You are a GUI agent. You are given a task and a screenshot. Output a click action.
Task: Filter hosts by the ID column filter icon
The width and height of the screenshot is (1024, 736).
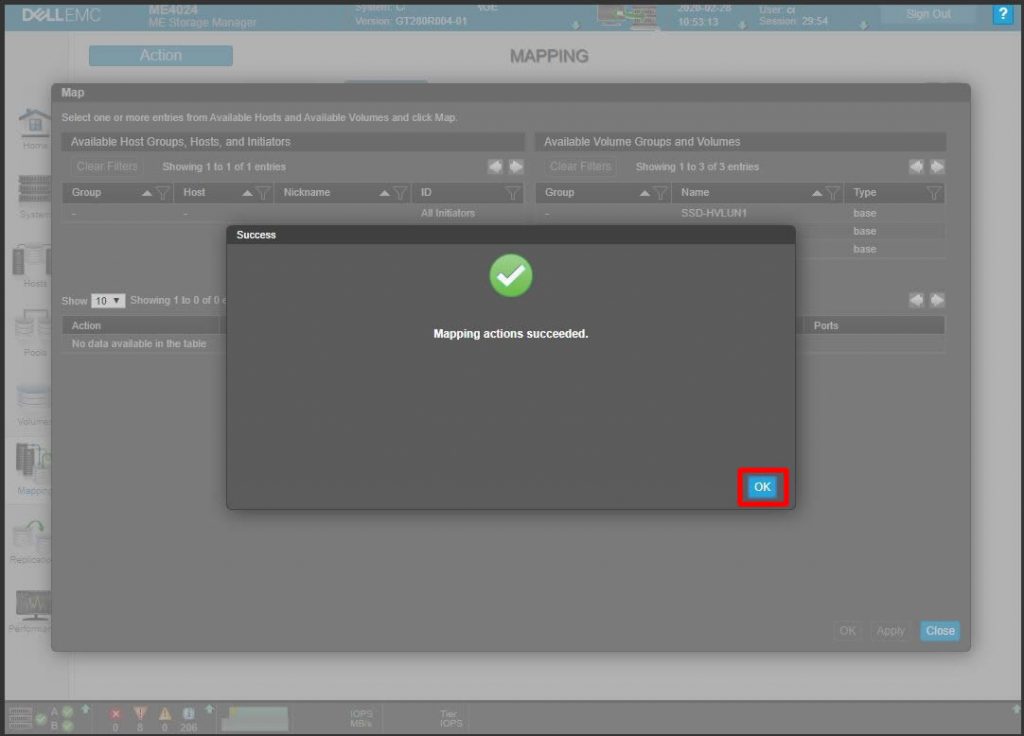(513, 193)
